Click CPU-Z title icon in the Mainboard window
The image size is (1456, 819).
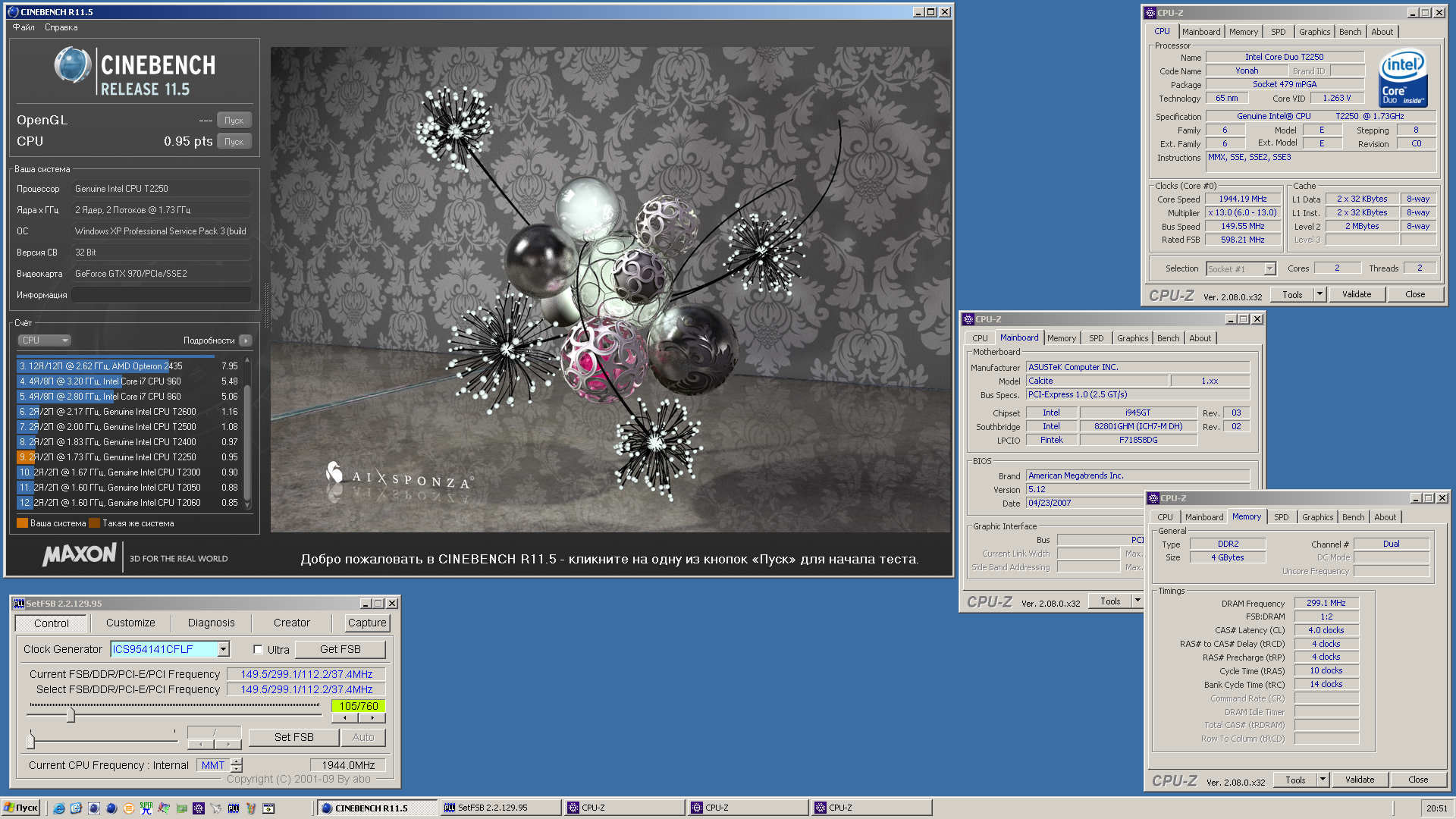[968, 319]
